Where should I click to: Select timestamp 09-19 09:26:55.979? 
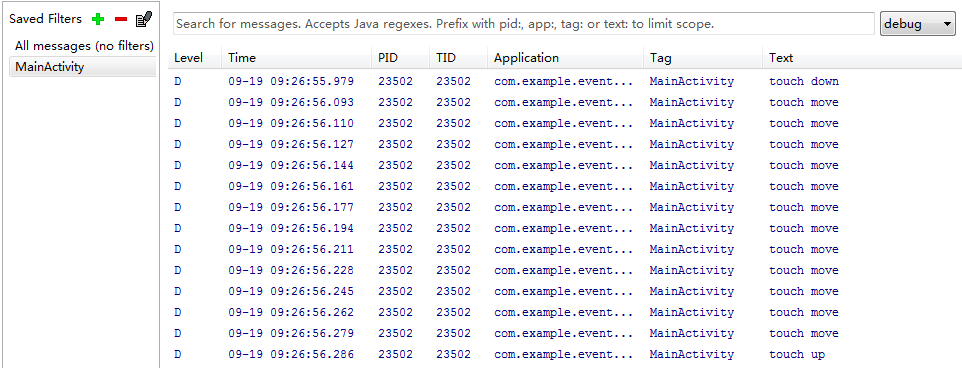click(x=291, y=82)
